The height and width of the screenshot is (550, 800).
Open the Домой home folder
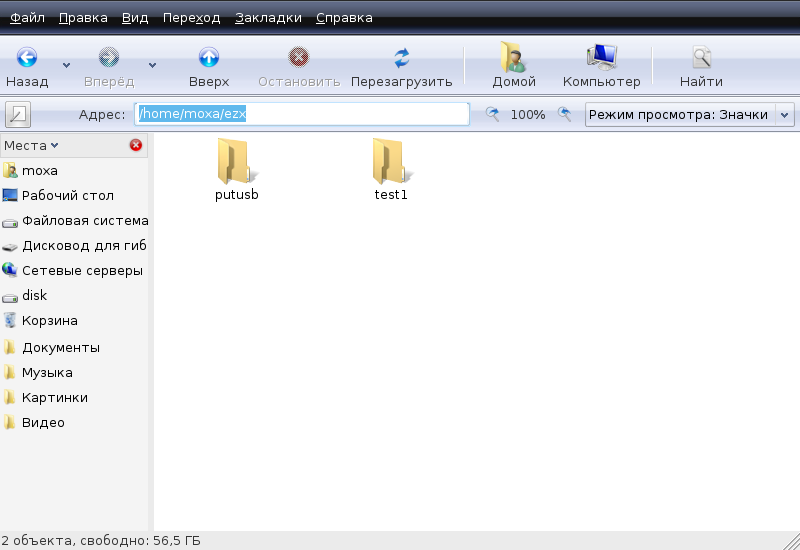[514, 66]
